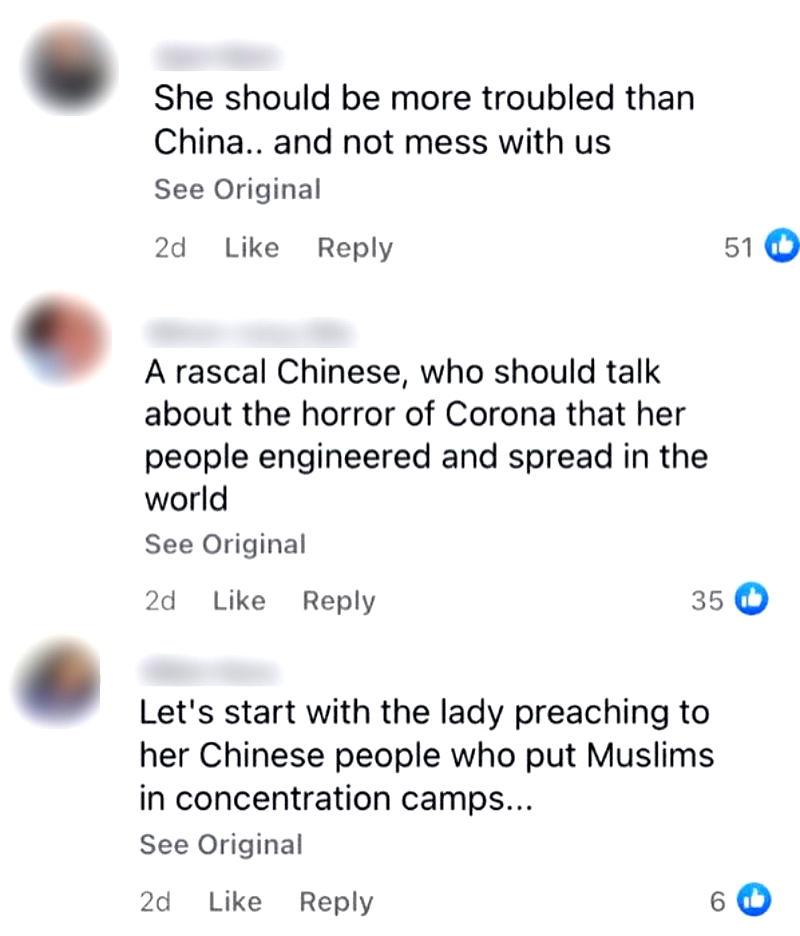View the 51 reactions count
Screen dimensions: 800x936
tap(738, 247)
